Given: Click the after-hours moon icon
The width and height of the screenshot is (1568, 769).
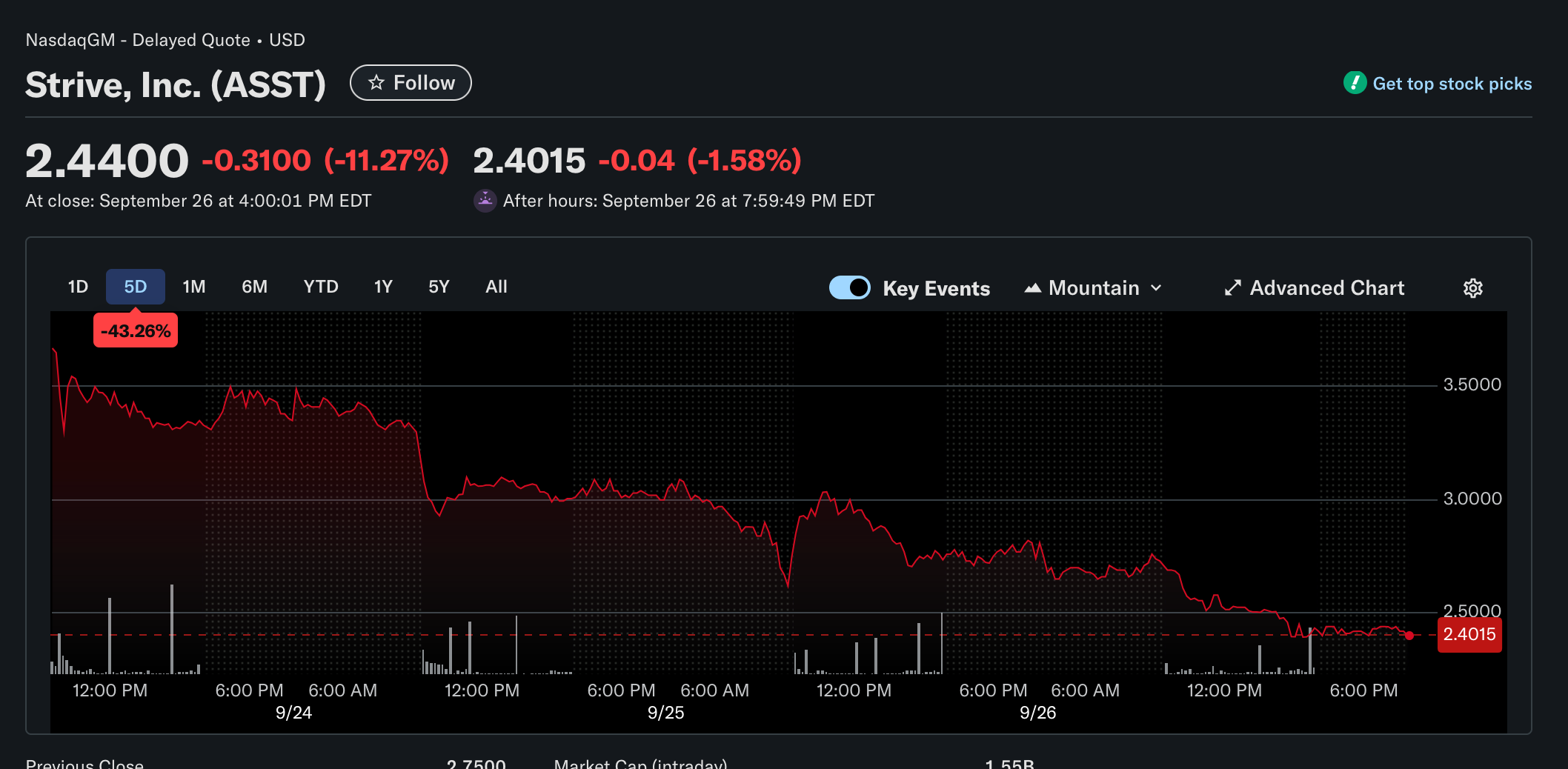Looking at the screenshot, I should point(485,201).
